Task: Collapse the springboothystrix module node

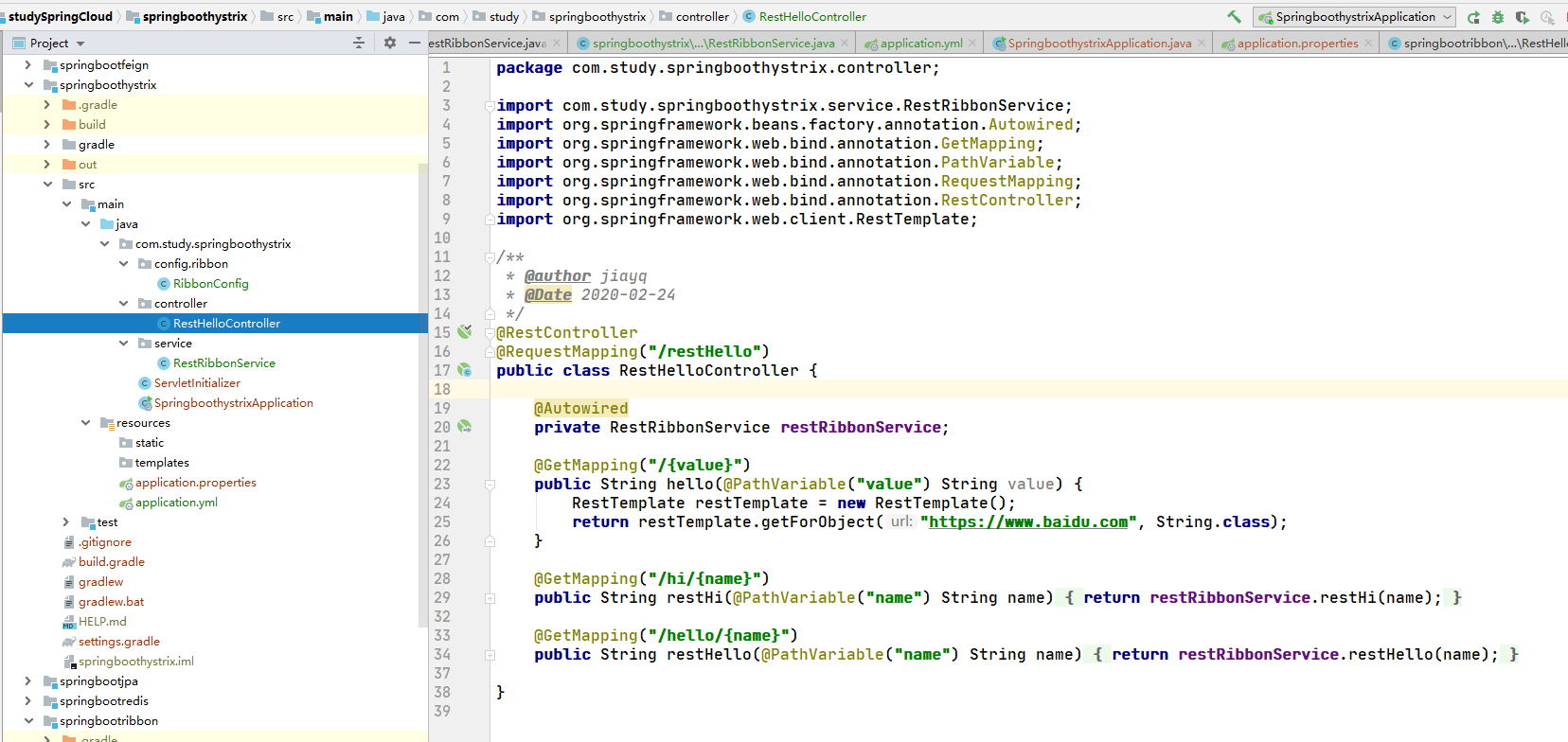Action: pyautogui.click(x=28, y=85)
